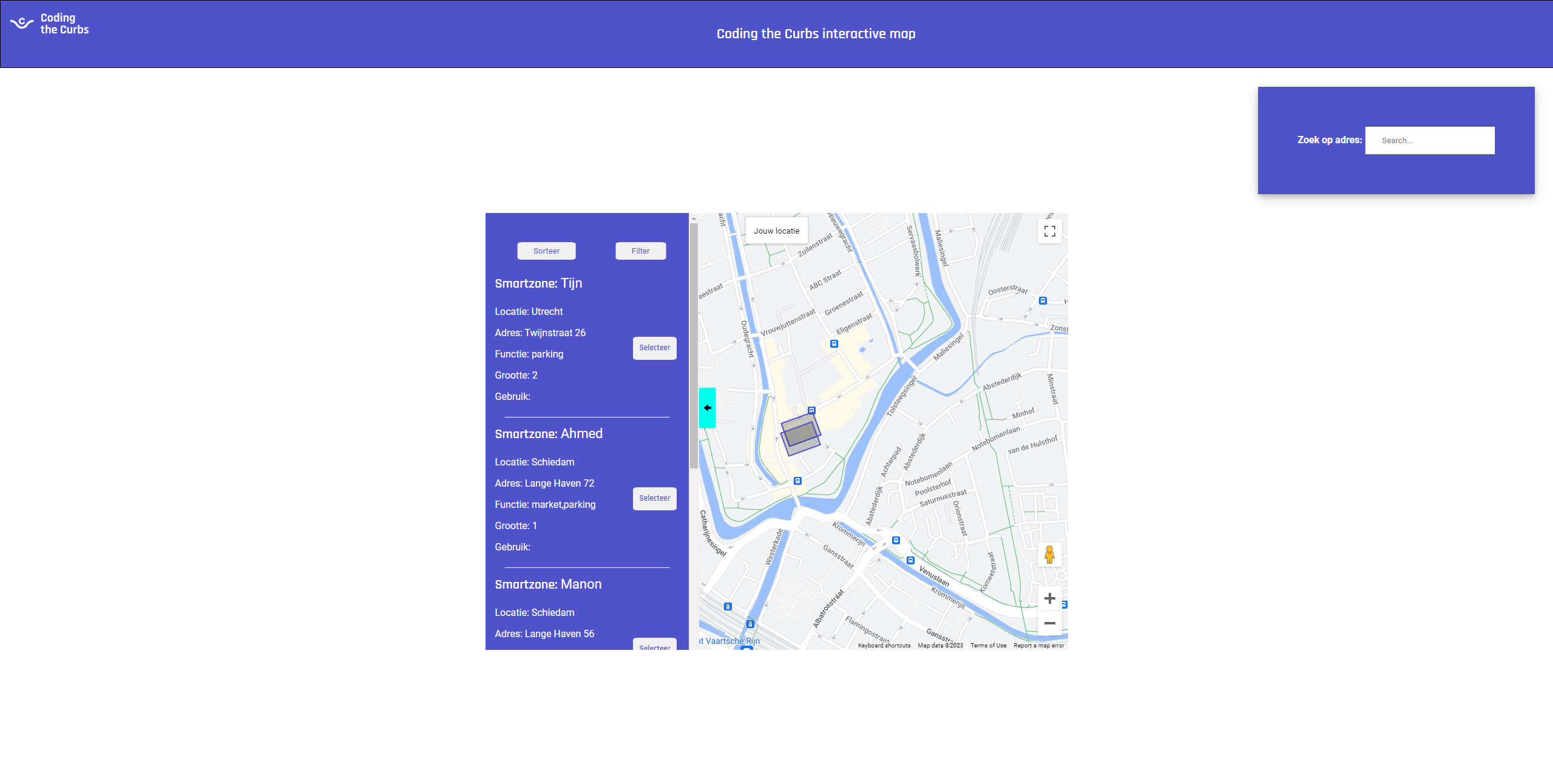Click the Street View pegman icon
The height and width of the screenshot is (784, 1553).
(x=1049, y=554)
